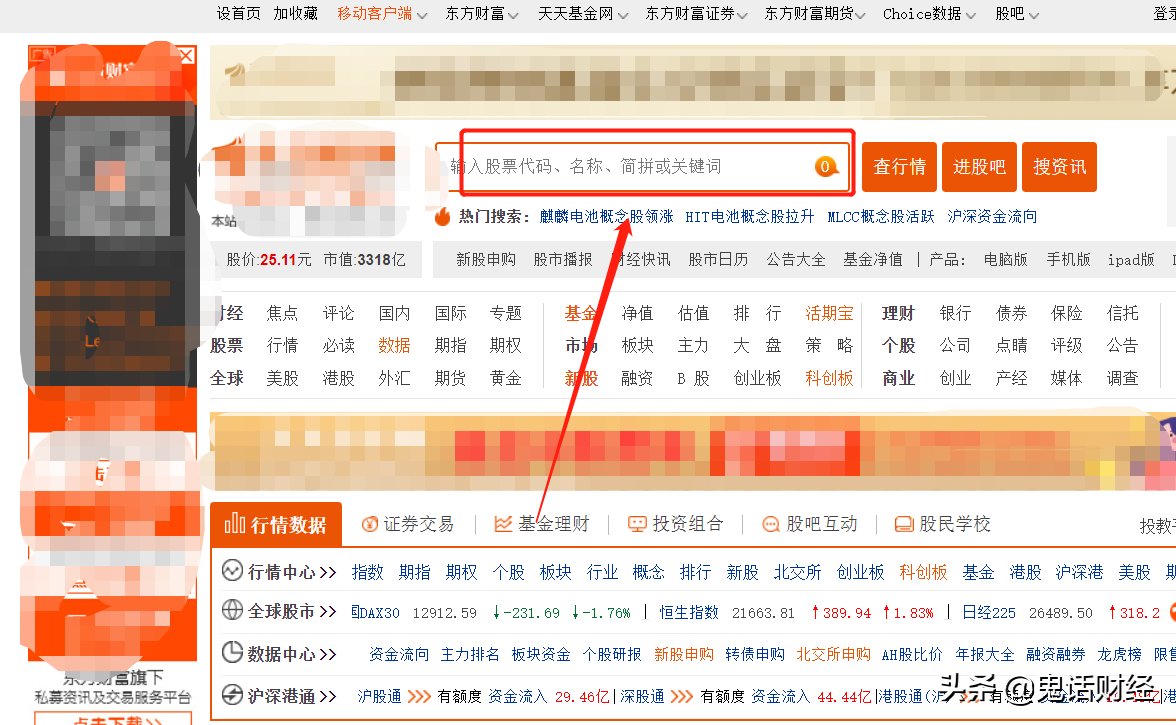This screenshot has width=1176, height=725.
Task: Expand the 天天基金网 dropdown
Action: point(622,15)
